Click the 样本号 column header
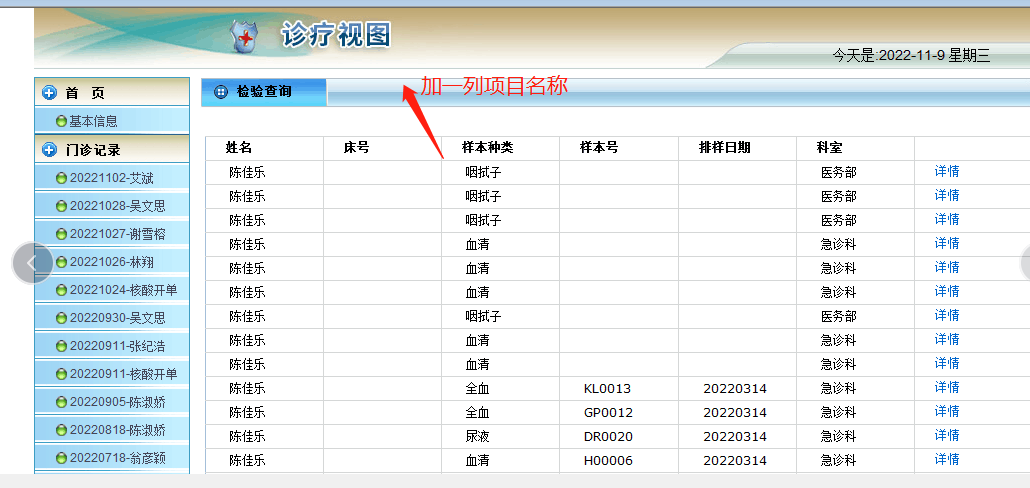 pyautogui.click(x=599, y=148)
